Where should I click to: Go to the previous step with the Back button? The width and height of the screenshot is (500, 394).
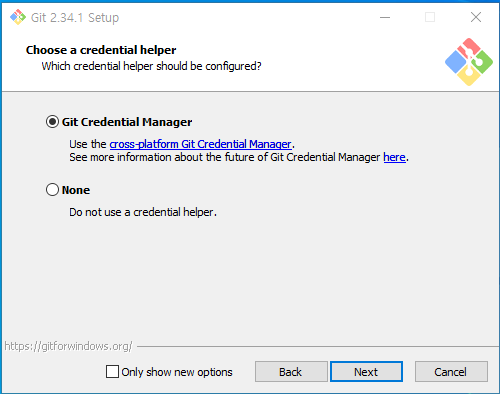pos(291,372)
